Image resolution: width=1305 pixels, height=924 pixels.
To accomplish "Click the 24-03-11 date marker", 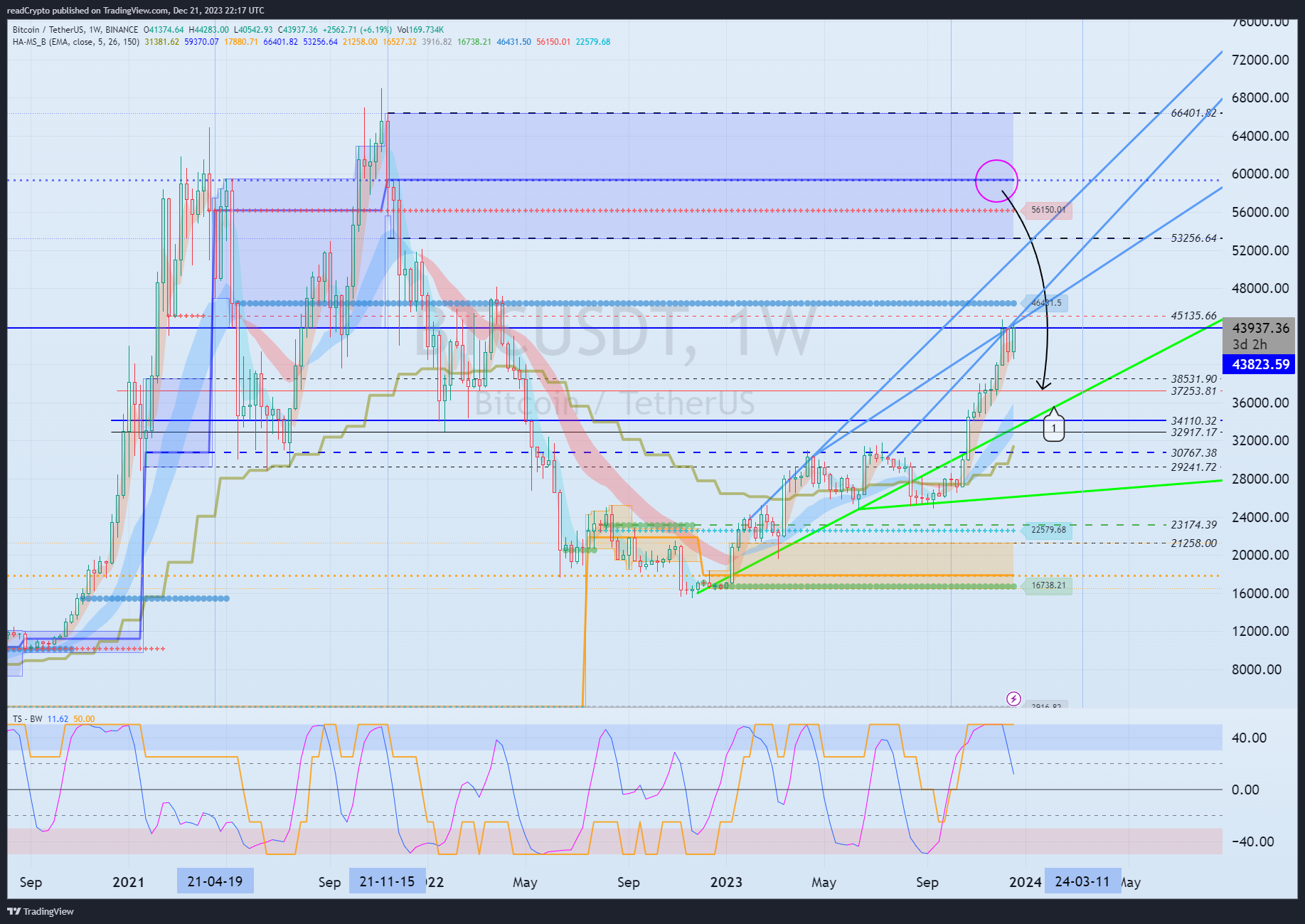I will 1082,882.
